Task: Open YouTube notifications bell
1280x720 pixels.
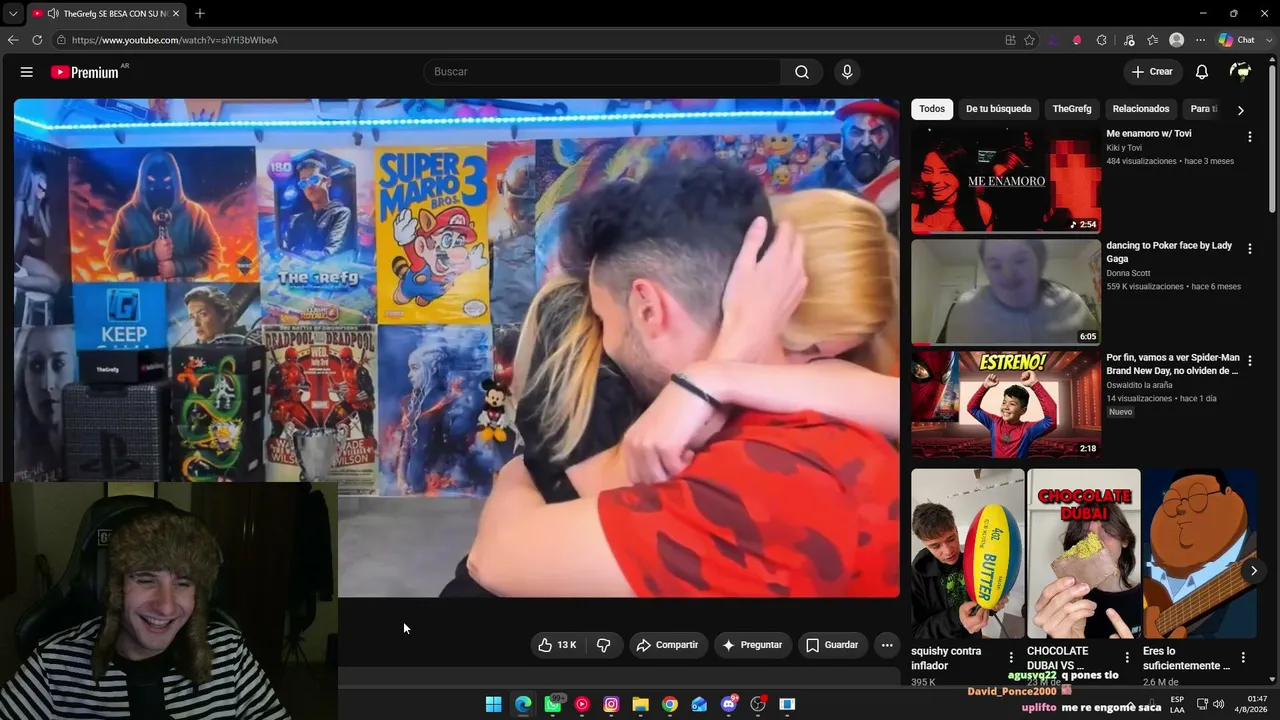Action: point(1202,72)
